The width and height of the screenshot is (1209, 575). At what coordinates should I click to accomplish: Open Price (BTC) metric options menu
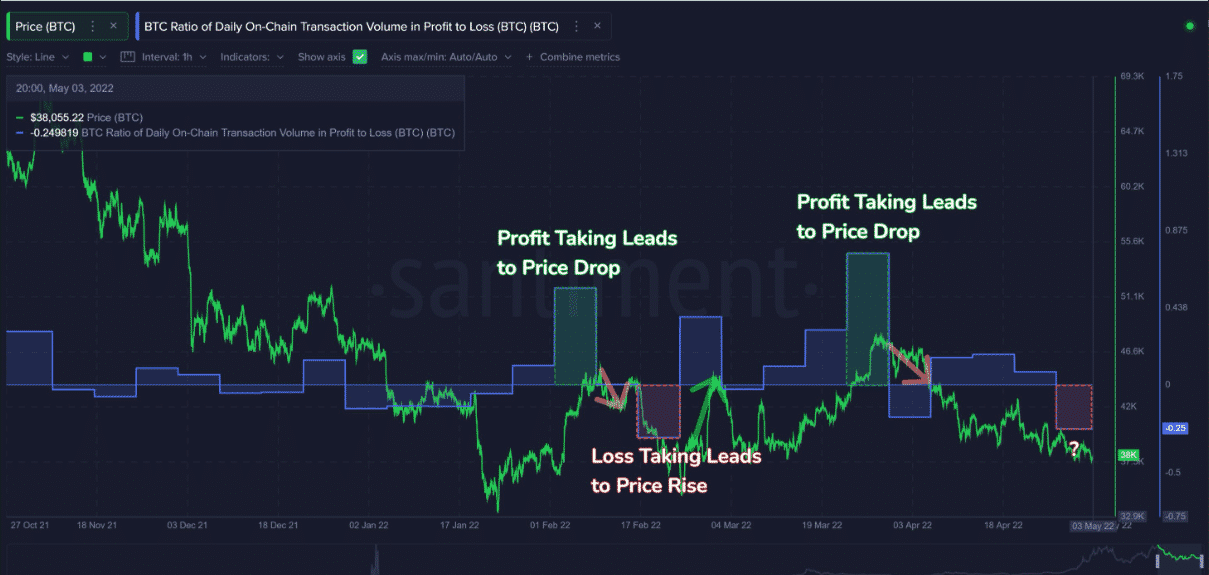(93, 26)
